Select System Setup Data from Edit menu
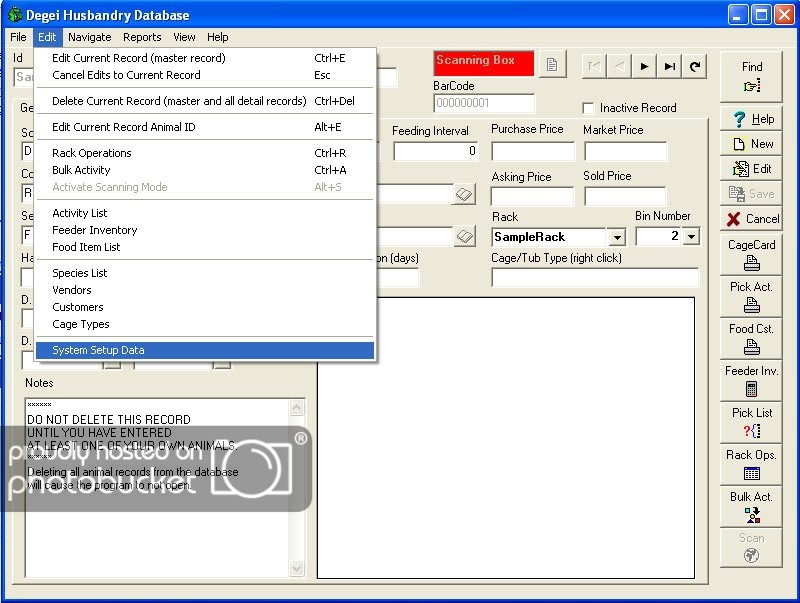Screen dimensions: 800x603 click(x=98, y=350)
